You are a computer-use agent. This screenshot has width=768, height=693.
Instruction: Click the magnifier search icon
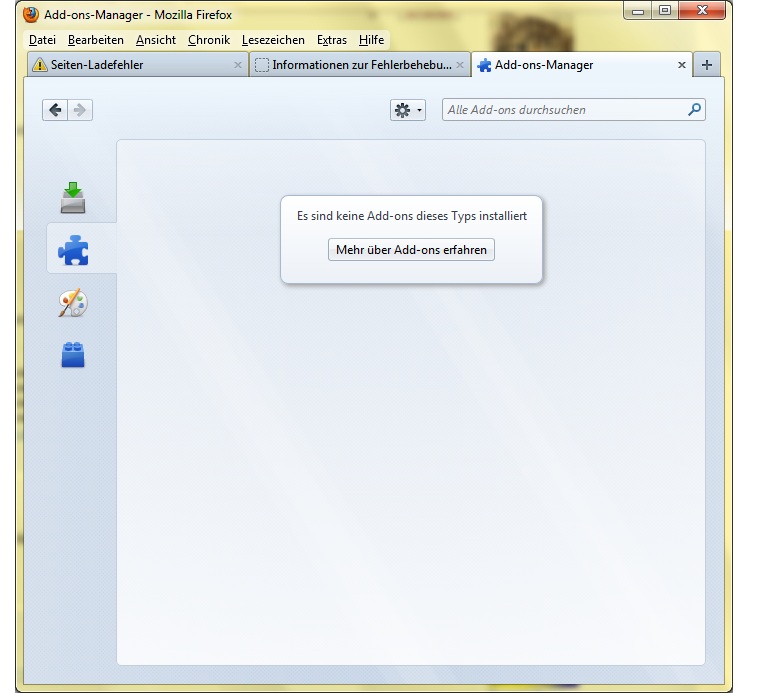(694, 110)
